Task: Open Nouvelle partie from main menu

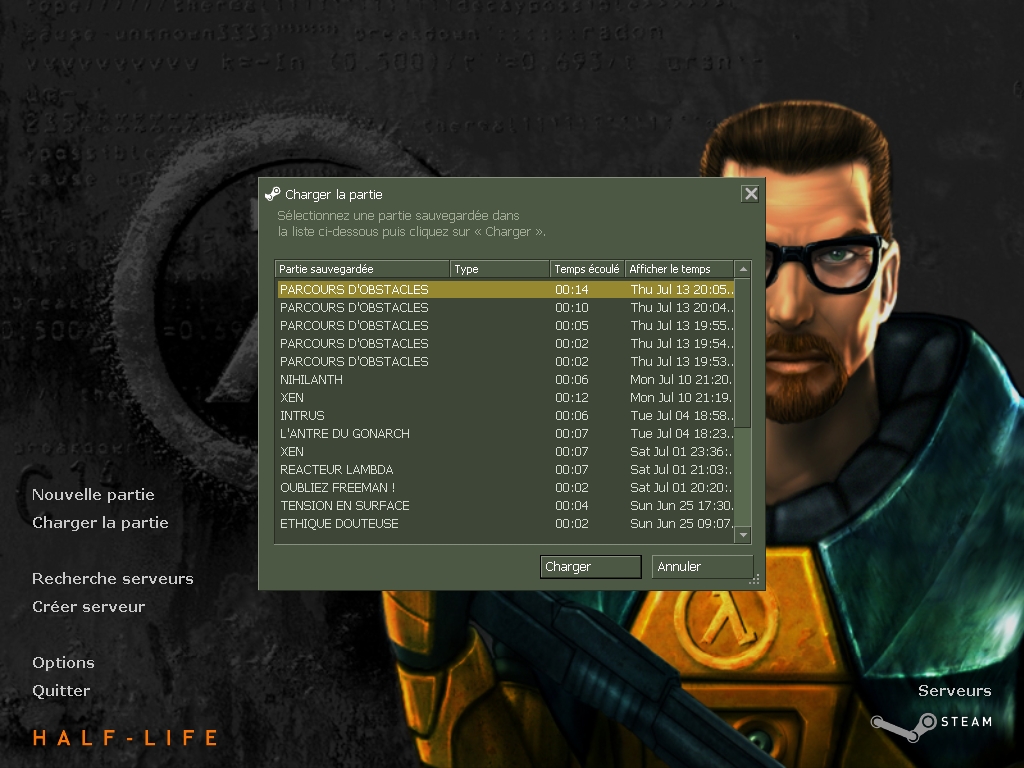Action: [x=93, y=495]
